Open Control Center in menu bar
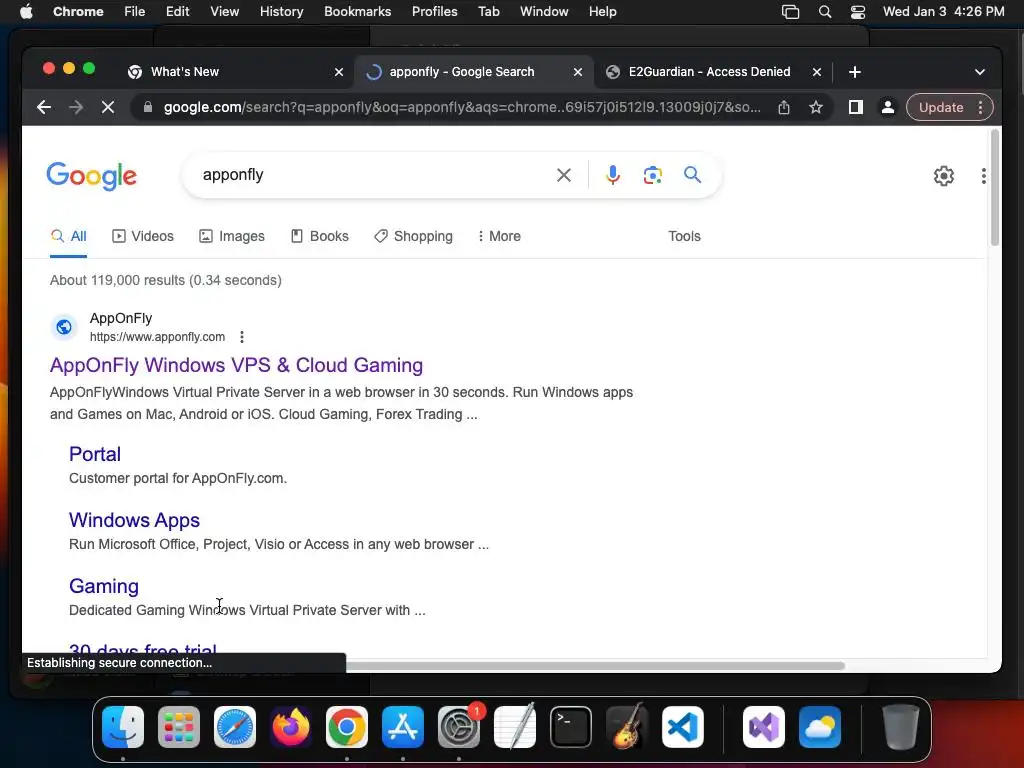 tap(857, 12)
